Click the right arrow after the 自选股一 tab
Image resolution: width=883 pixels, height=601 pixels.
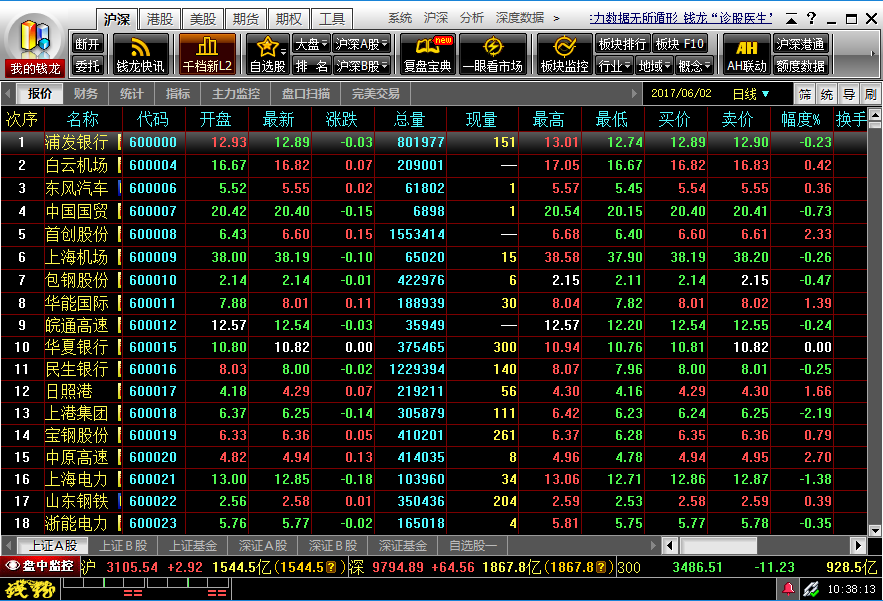point(653,545)
